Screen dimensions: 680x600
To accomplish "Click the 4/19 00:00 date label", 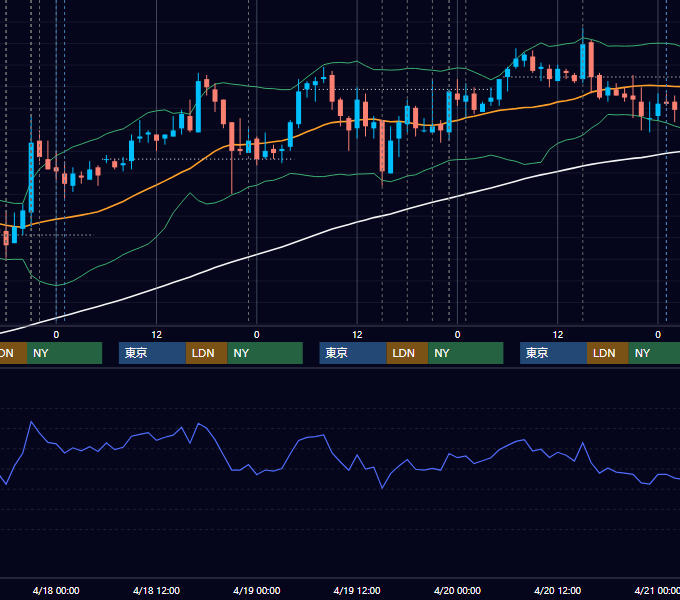I will coord(257,590).
